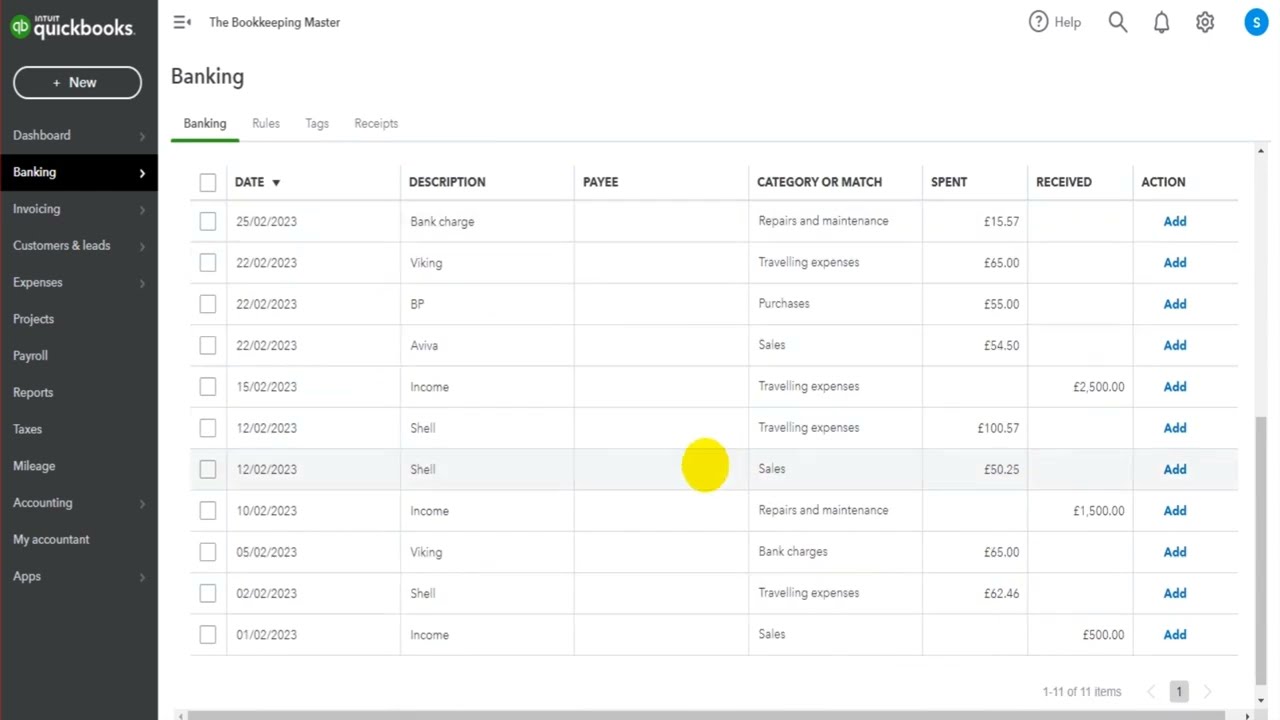Switch to the Banking tab

[x=205, y=123]
